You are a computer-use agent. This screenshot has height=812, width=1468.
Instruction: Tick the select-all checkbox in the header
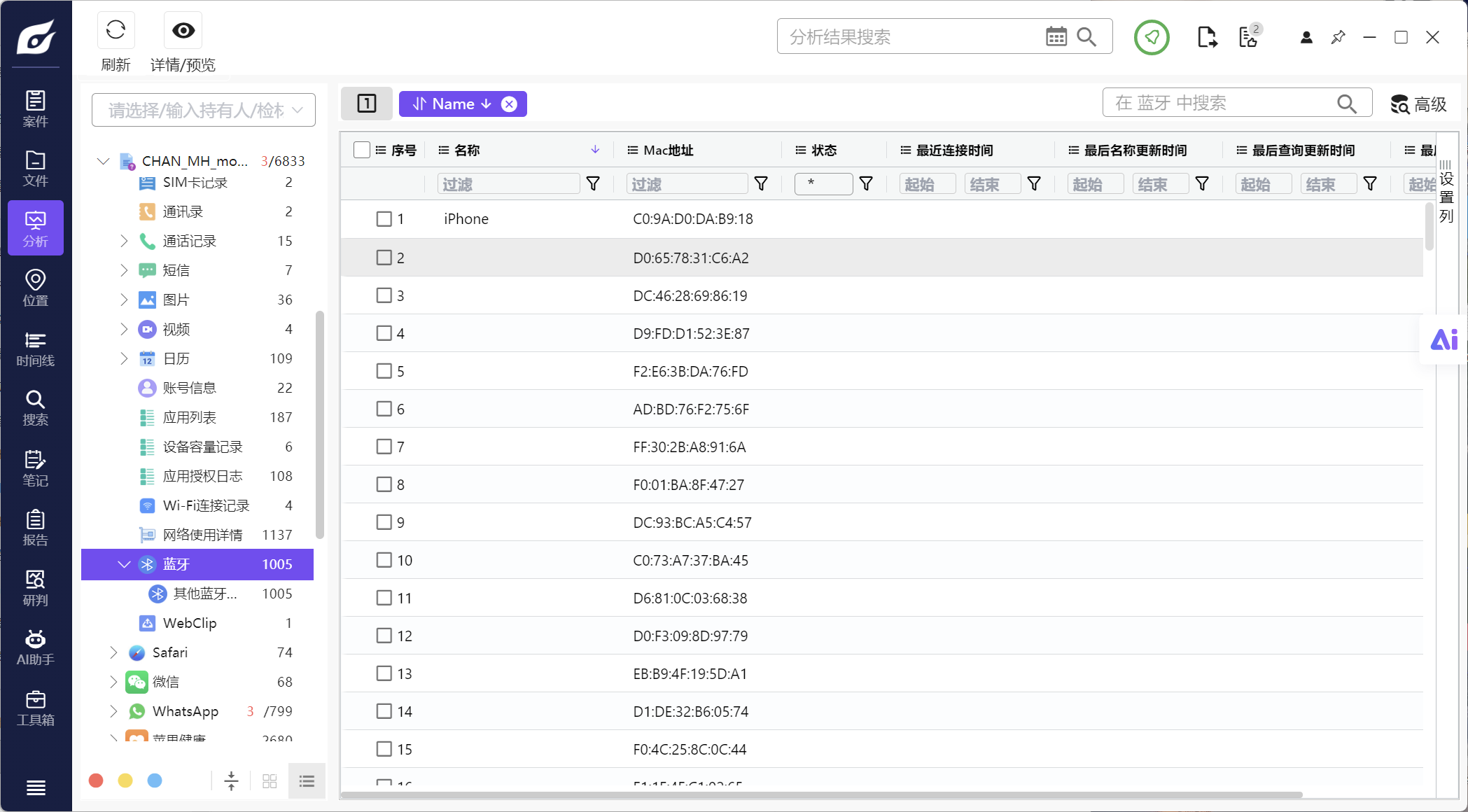pyautogui.click(x=362, y=150)
